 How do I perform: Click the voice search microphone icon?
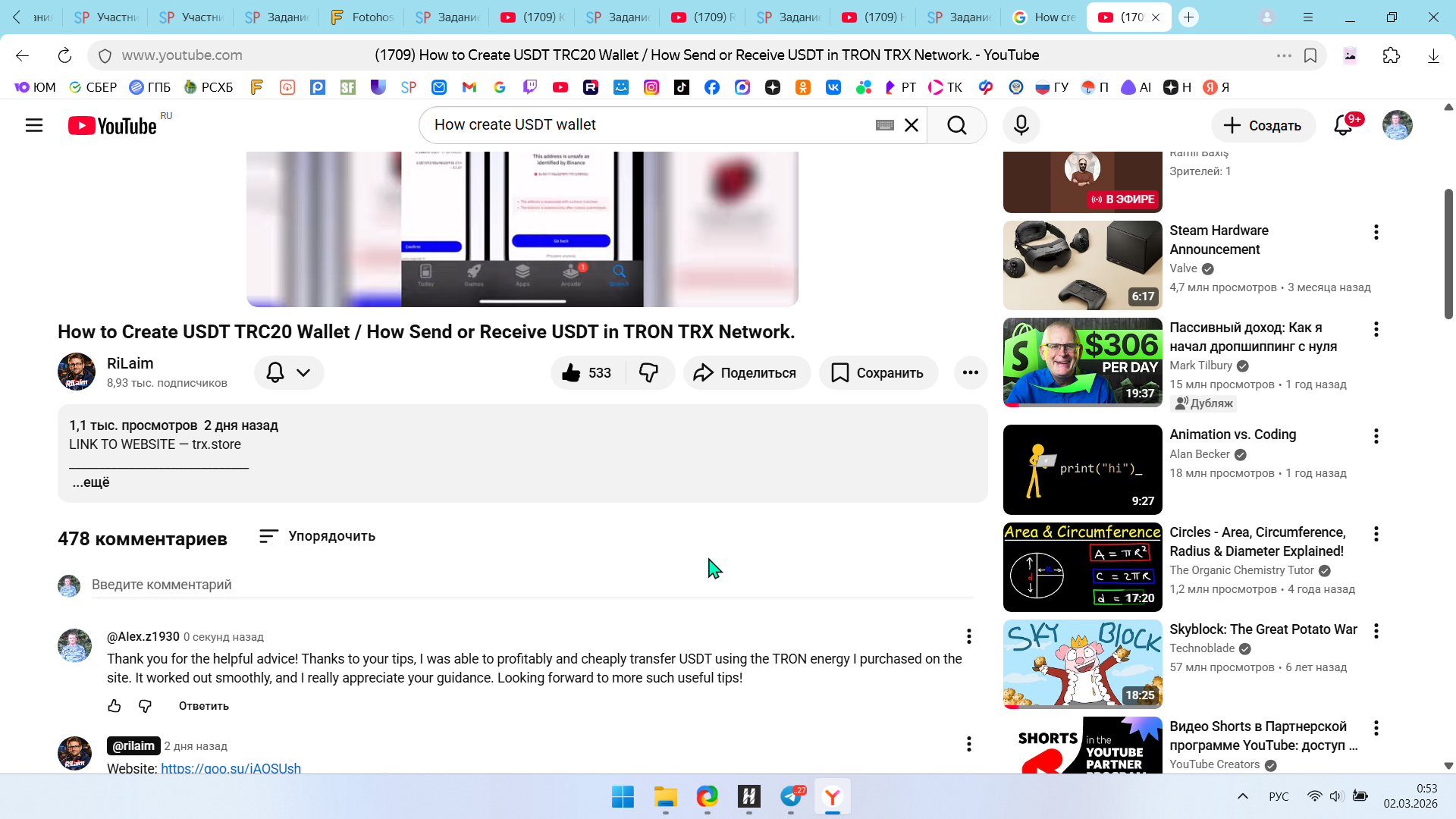1021,125
